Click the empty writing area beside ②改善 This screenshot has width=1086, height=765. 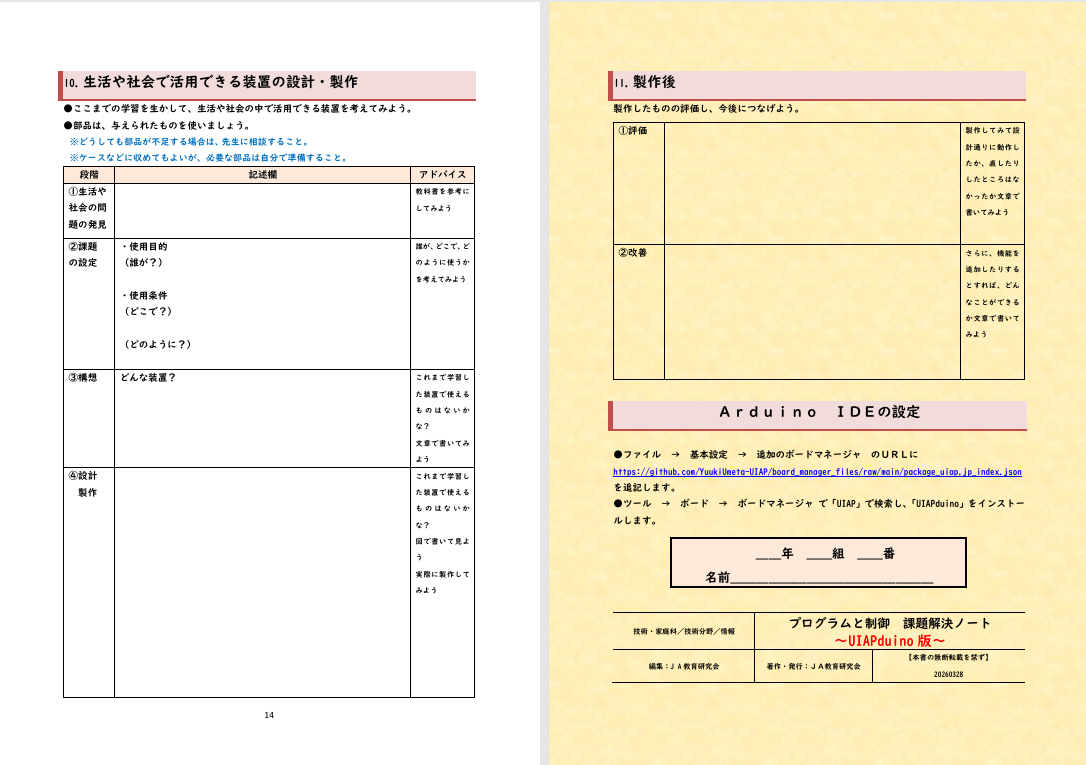[x=811, y=311]
